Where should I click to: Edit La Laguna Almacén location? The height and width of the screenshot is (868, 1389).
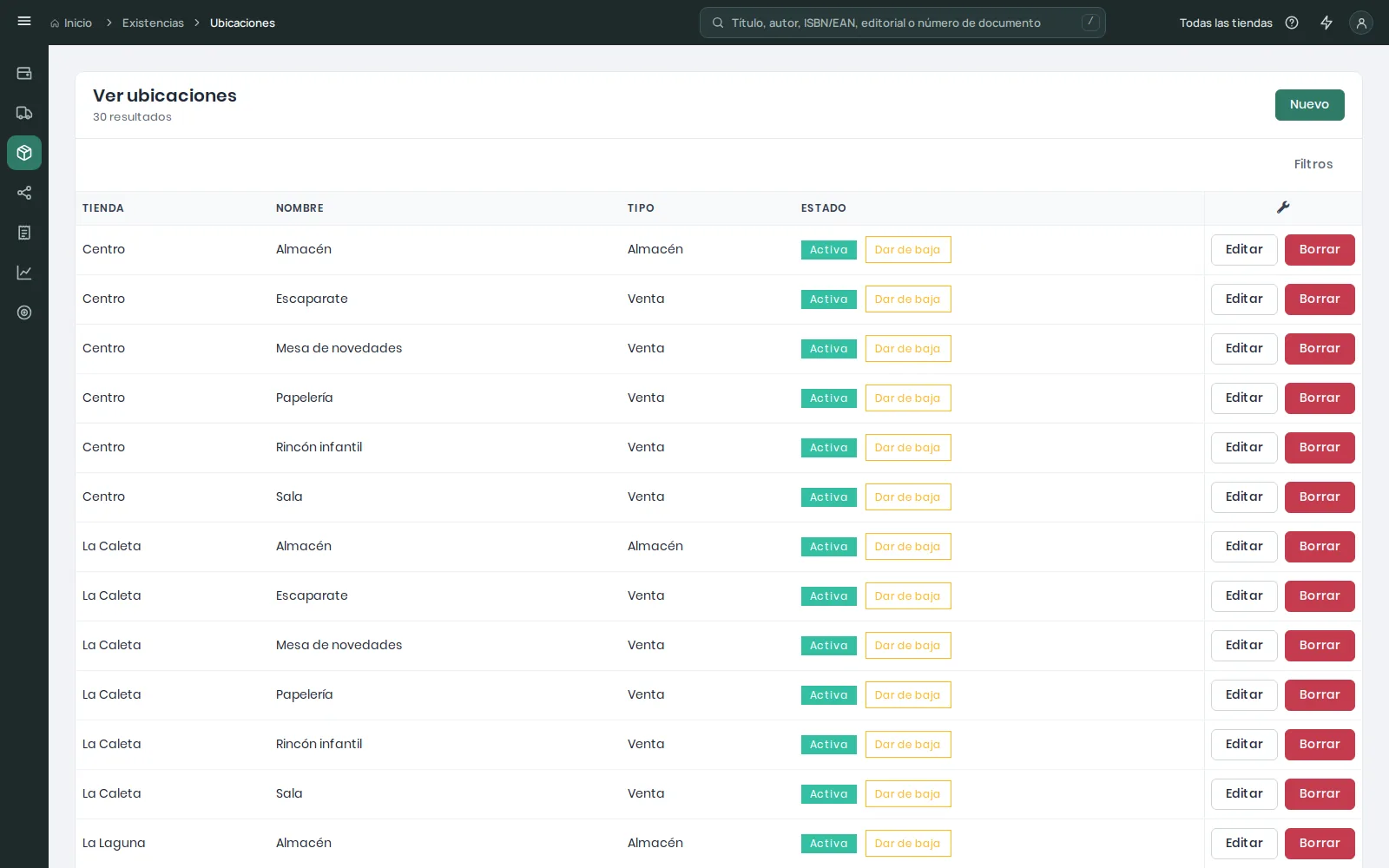pyautogui.click(x=1244, y=844)
